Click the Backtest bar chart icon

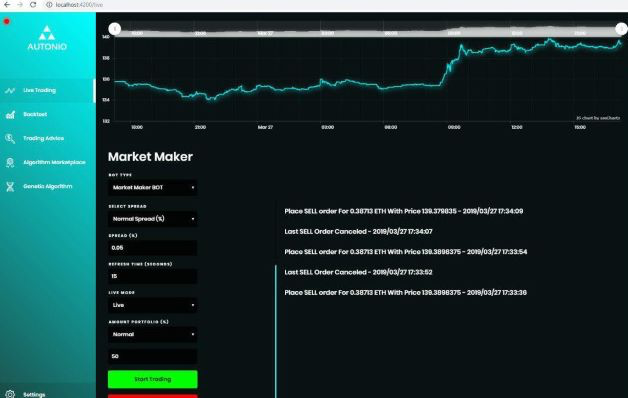(10, 115)
